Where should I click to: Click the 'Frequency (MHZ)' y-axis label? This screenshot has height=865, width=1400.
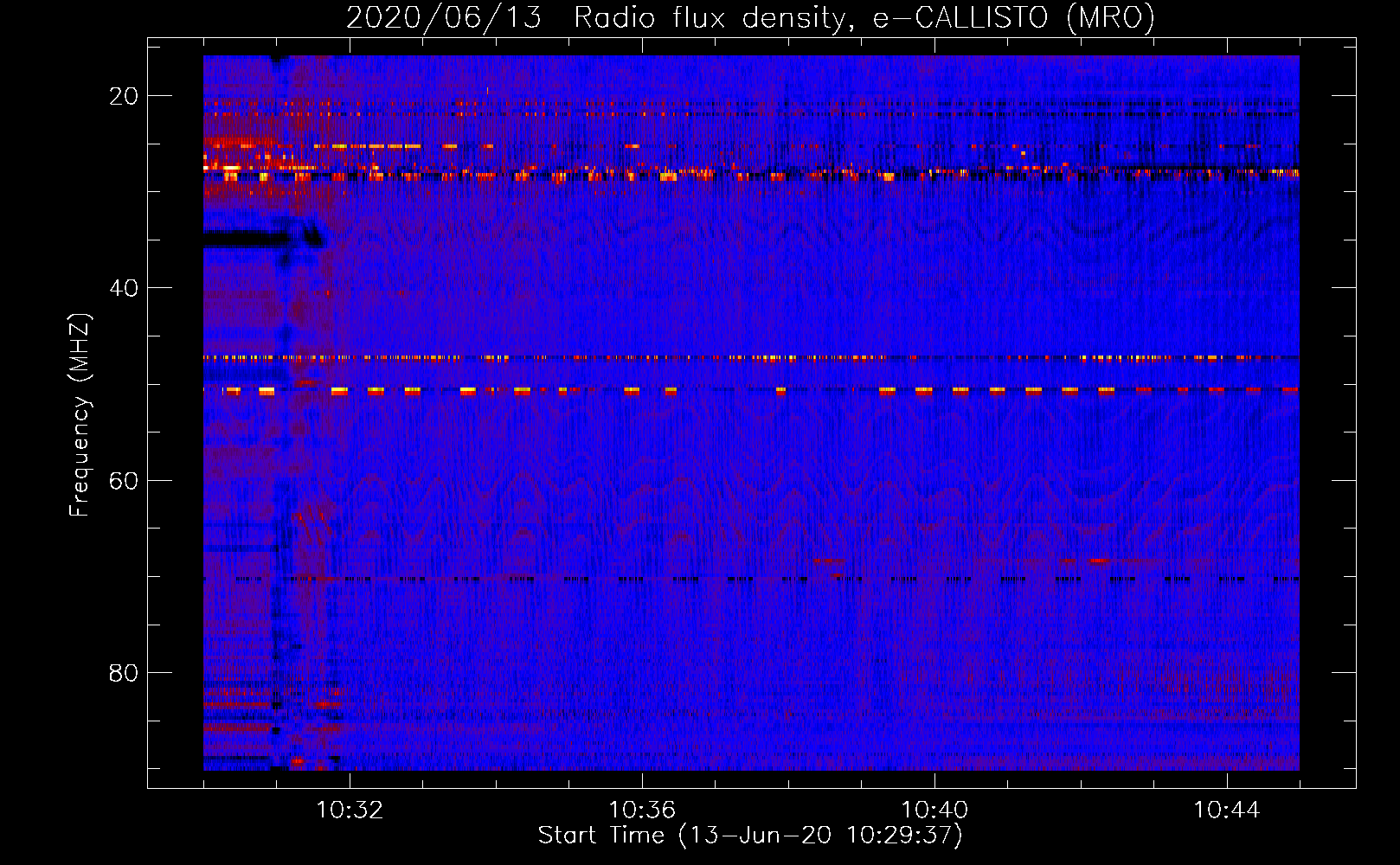point(80,415)
